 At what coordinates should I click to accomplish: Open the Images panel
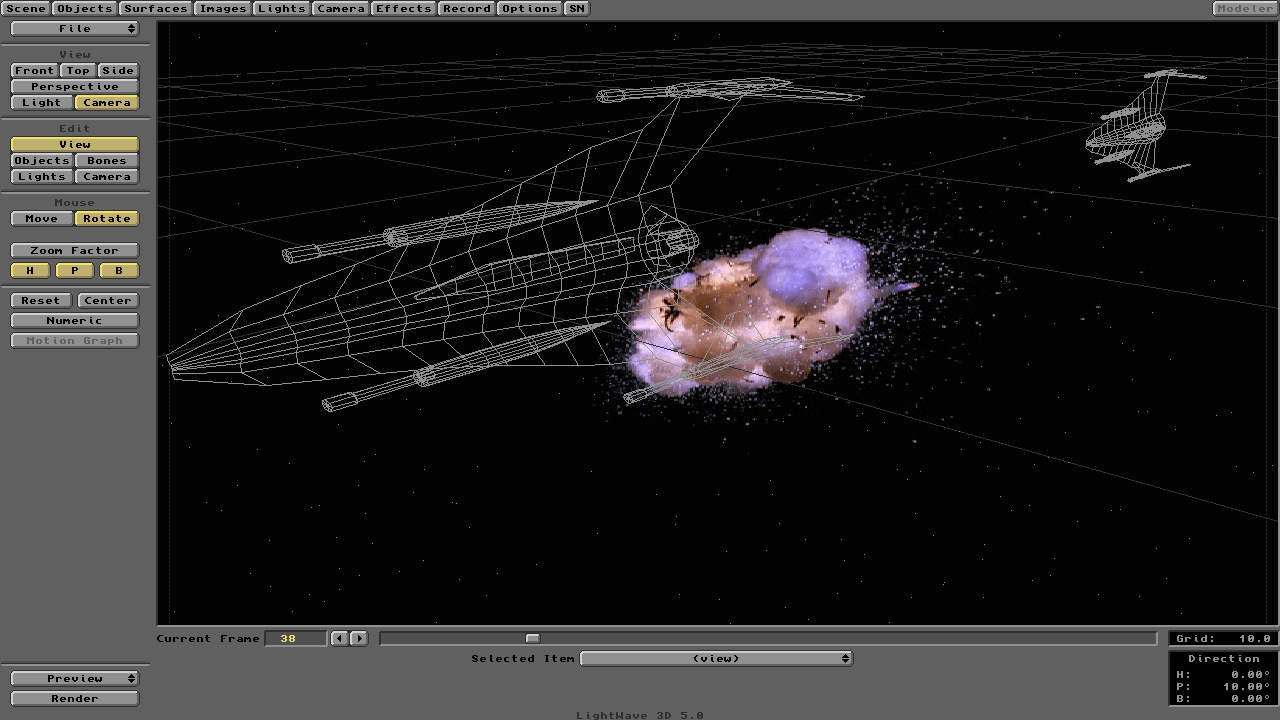(x=223, y=8)
